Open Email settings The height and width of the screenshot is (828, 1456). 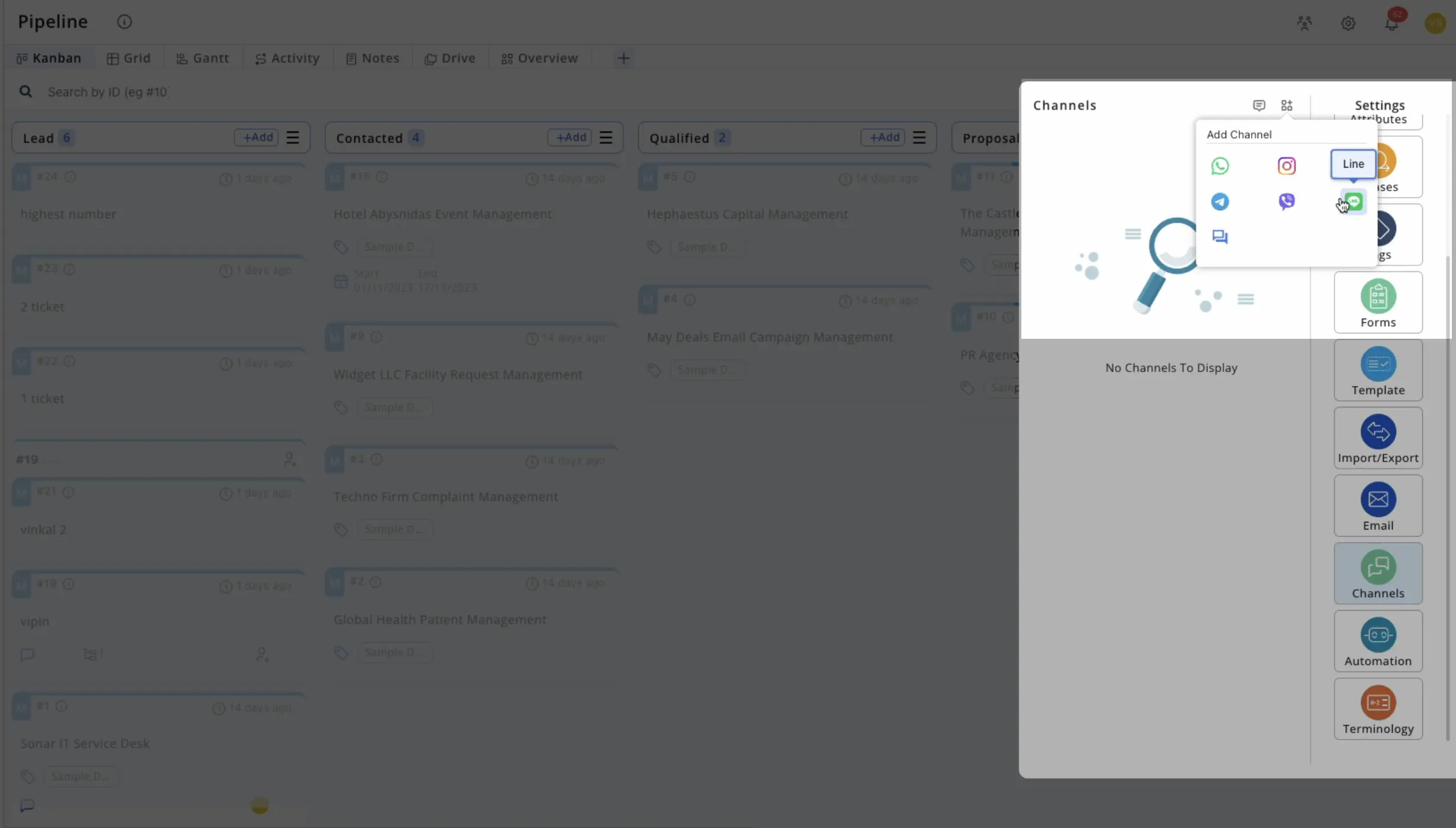pos(1378,506)
